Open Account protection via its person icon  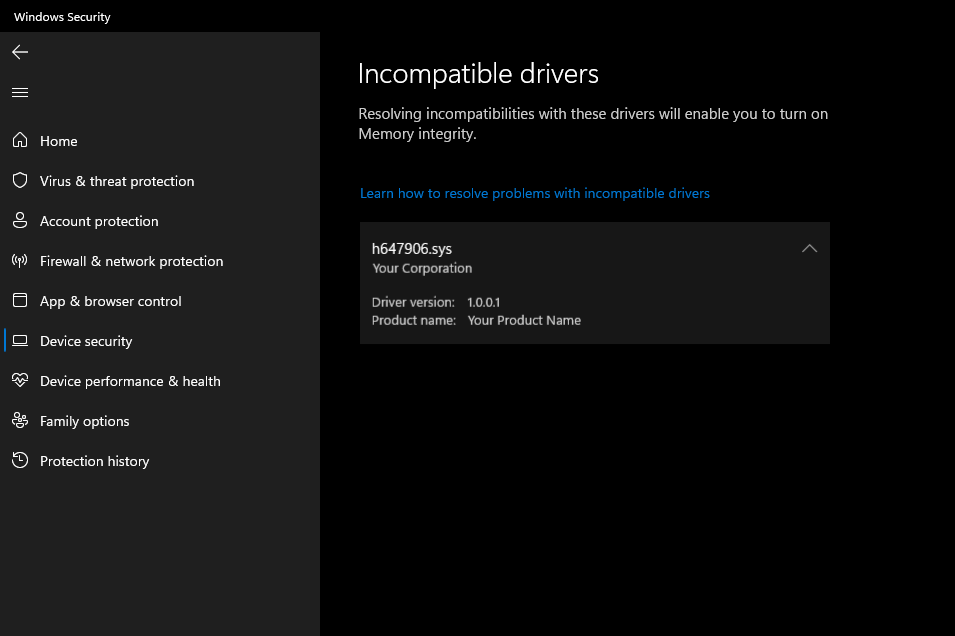pyautogui.click(x=19, y=220)
